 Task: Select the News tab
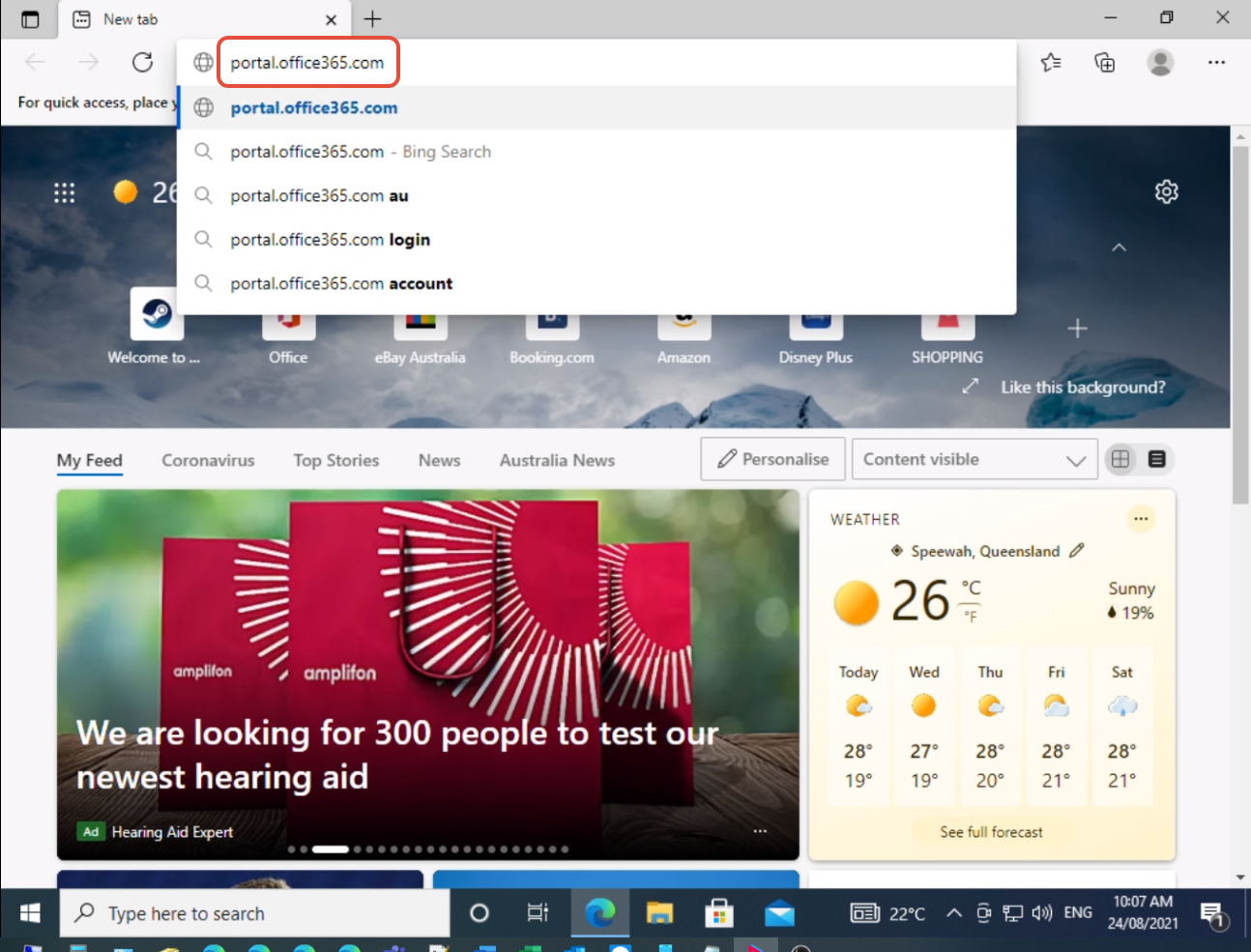[x=439, y=461]
